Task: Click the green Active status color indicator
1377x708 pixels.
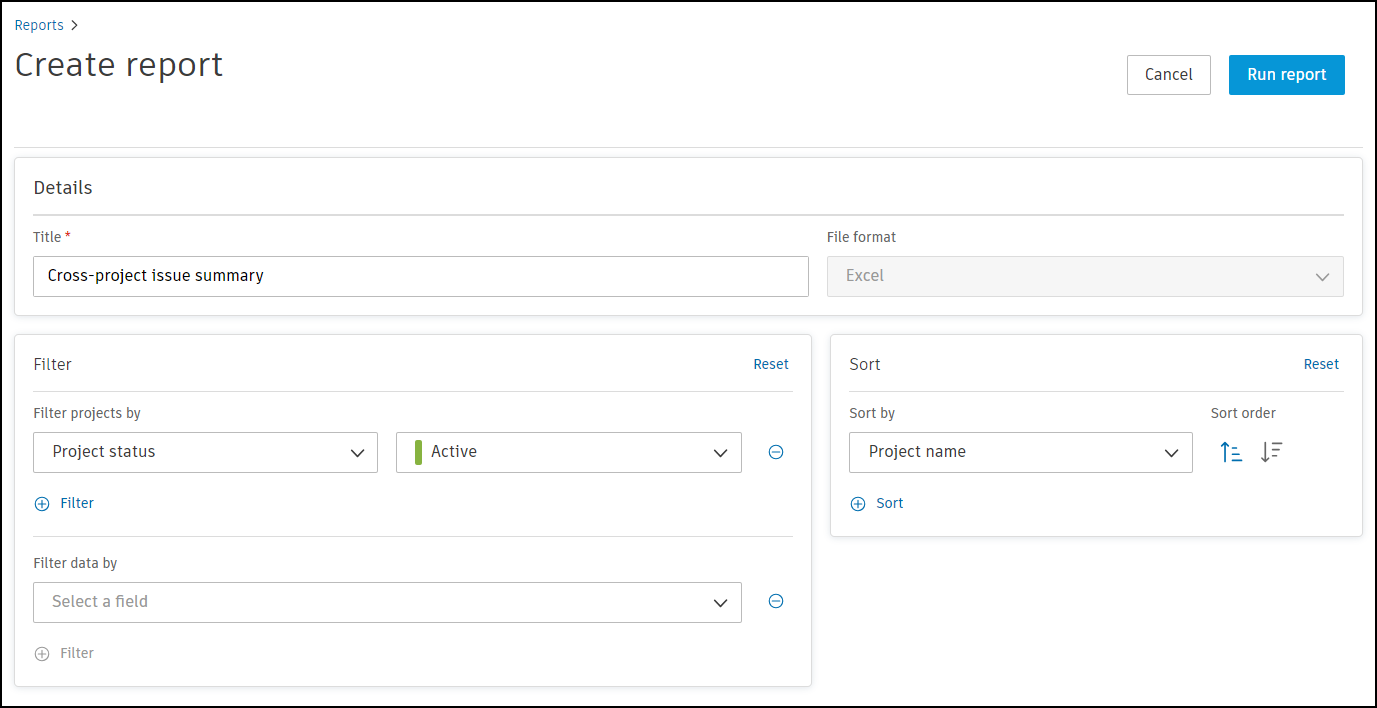Action: (418, 452)
